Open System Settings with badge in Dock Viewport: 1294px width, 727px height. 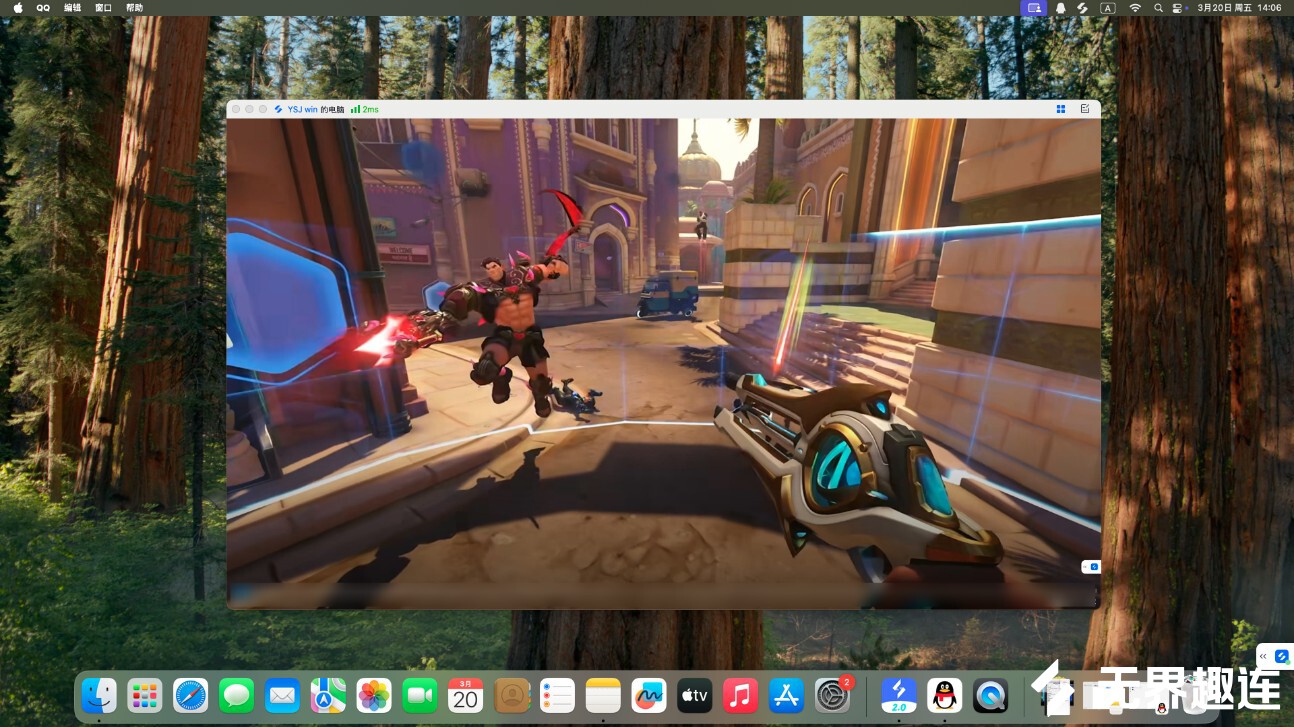832,695
